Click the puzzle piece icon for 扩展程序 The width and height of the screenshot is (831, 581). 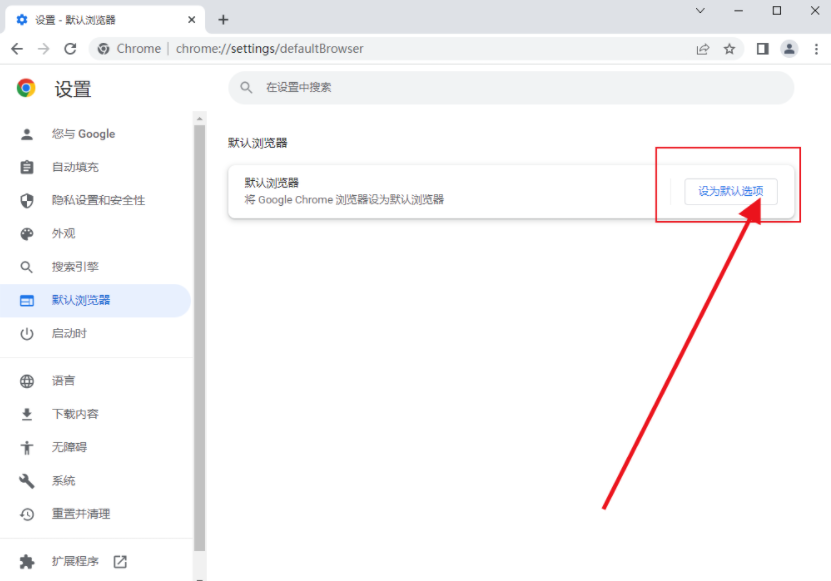coord(26,561)
